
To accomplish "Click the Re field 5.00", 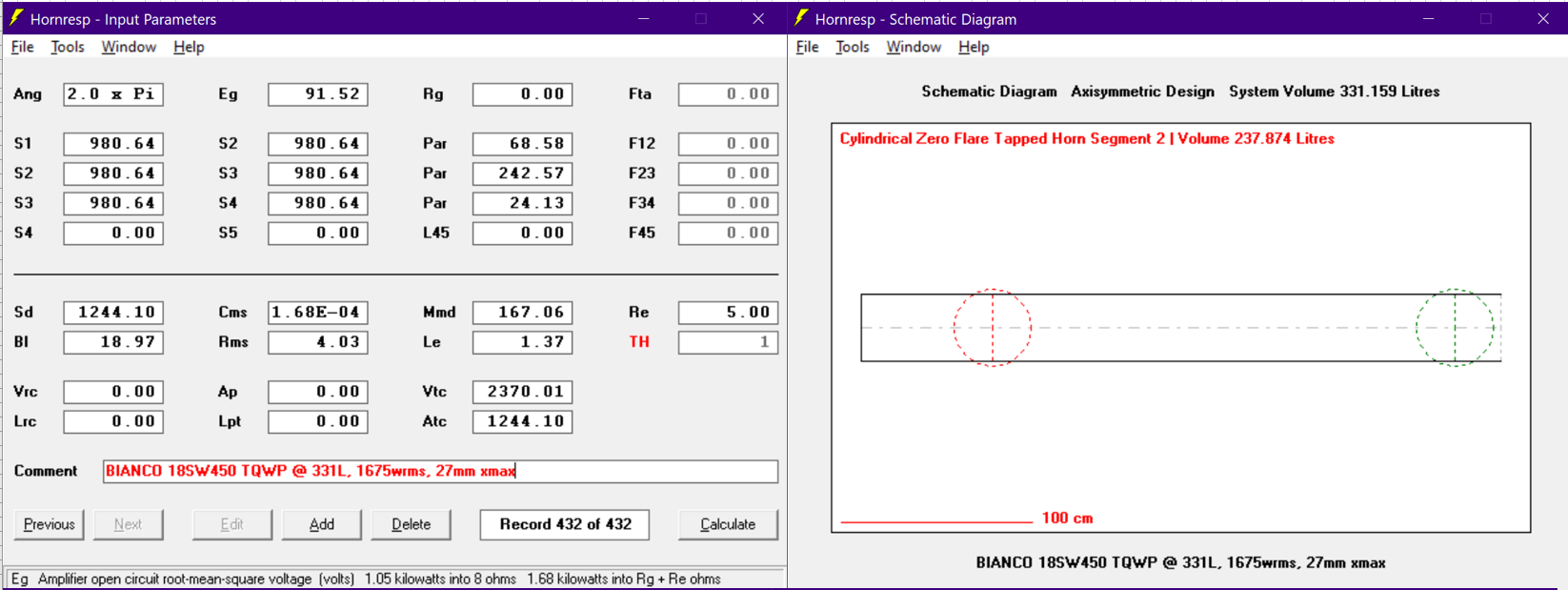I will (x=728, y=313).
